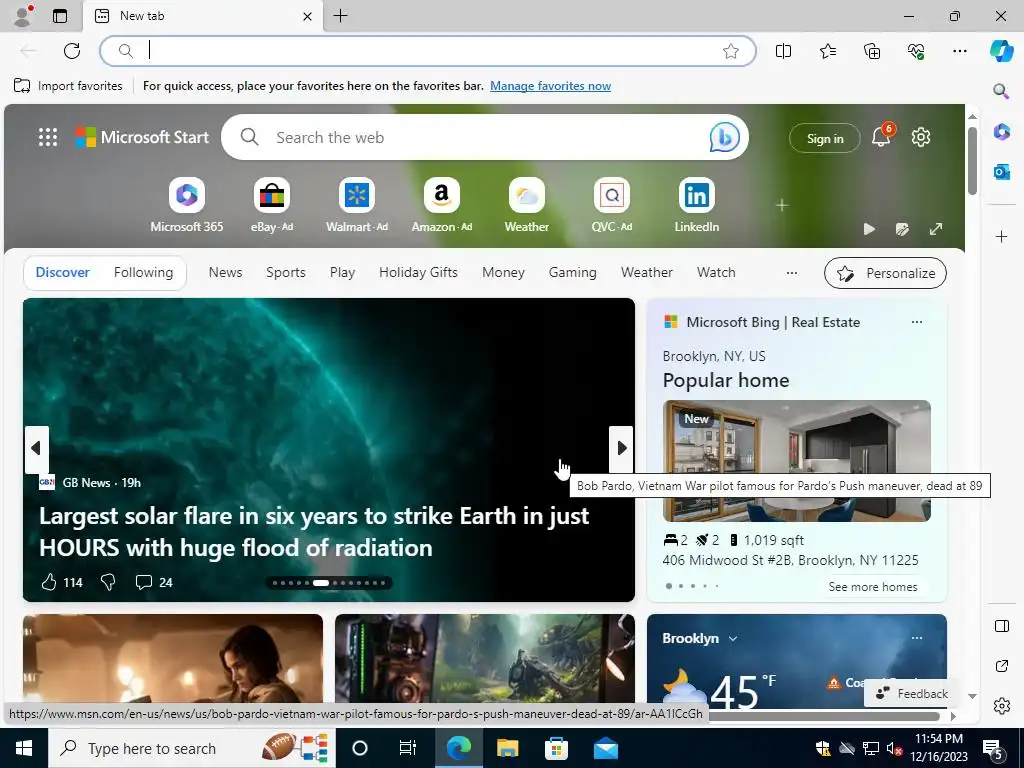The width and height of the screenshot is (1024, 768).
Task: Click Import favorites
Action: pos(69,86)
